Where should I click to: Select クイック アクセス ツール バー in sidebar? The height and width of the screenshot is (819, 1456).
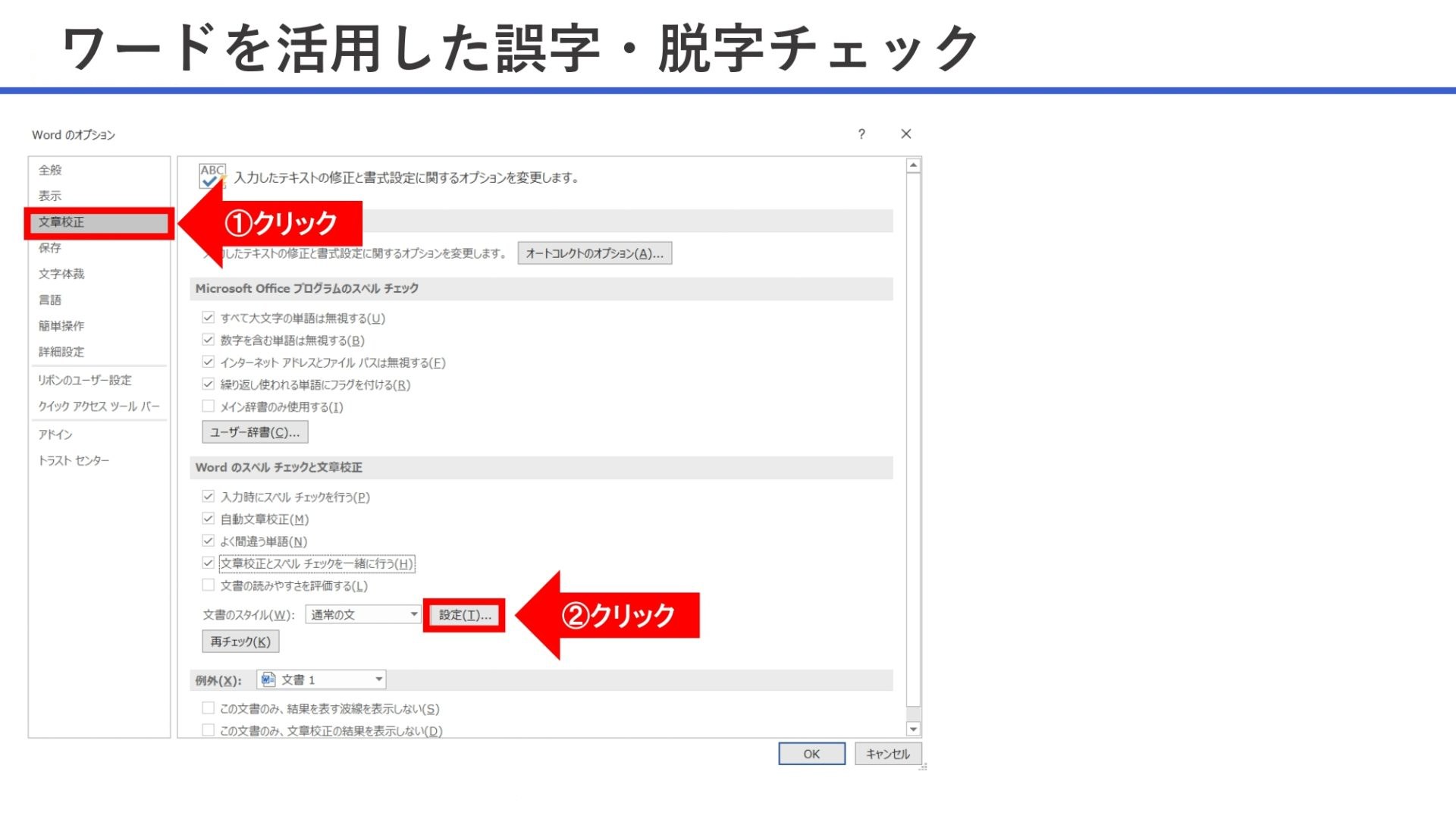99,406
